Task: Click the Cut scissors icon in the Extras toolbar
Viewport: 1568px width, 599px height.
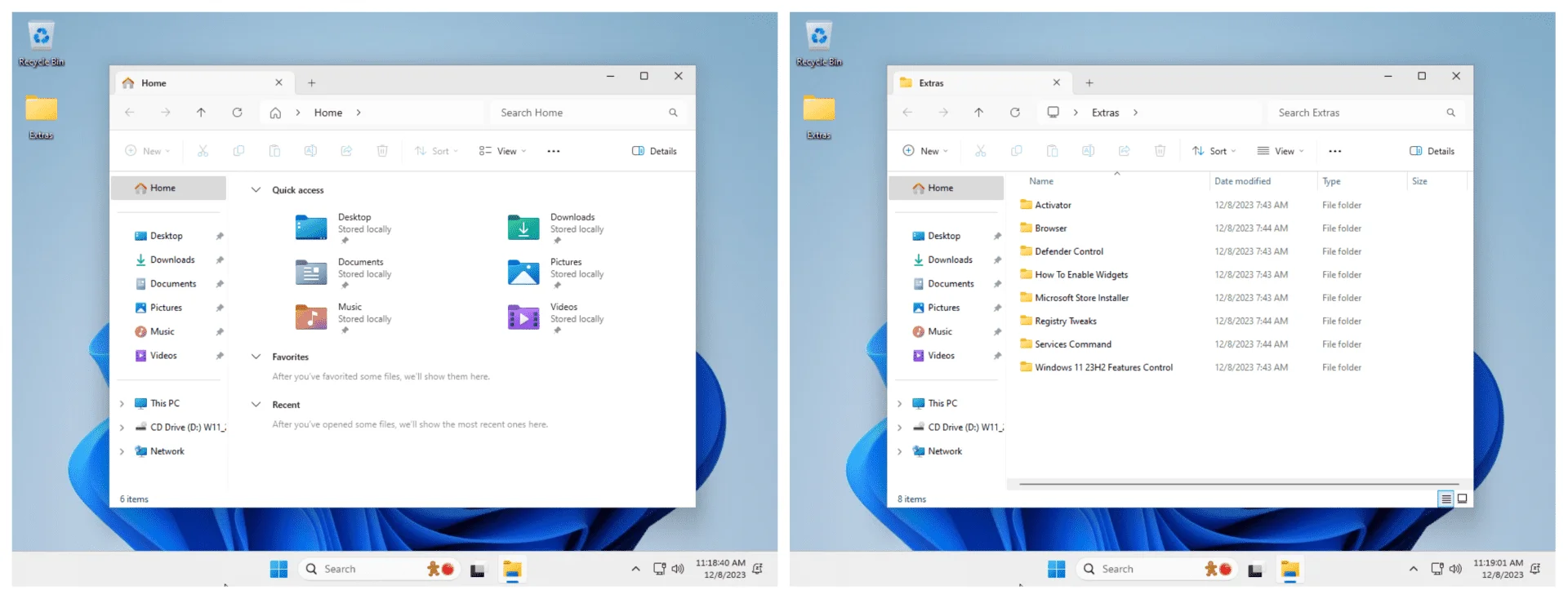Action: point(980,151)
